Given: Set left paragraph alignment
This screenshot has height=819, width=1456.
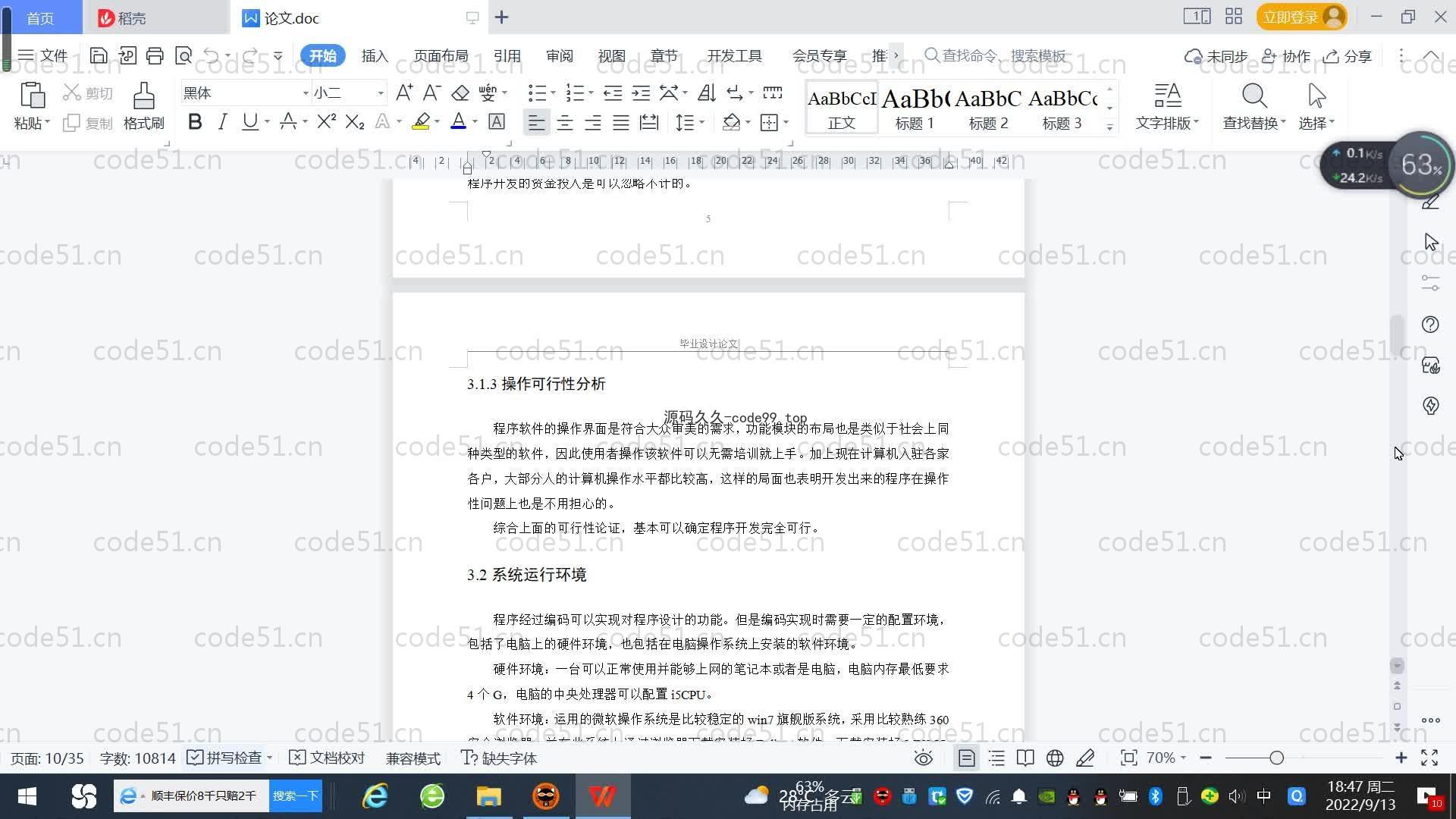Looking at the screenshot, I should point(536,122).
